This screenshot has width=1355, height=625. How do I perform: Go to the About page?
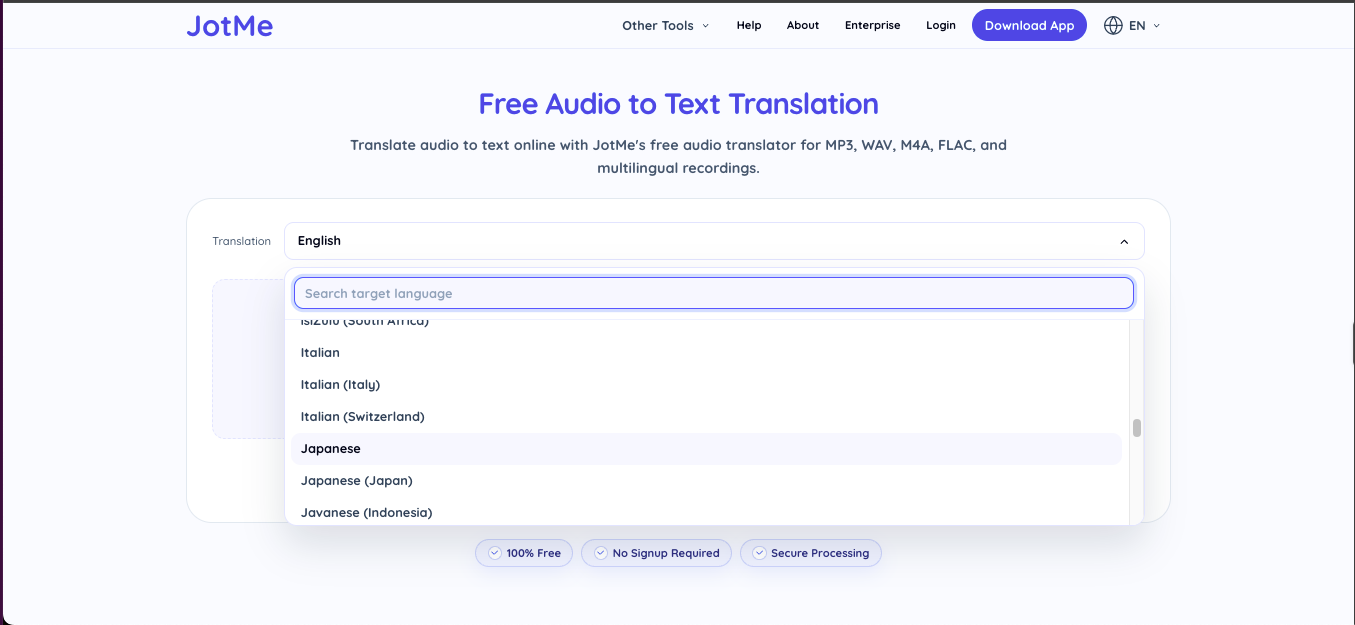point(803,26)
